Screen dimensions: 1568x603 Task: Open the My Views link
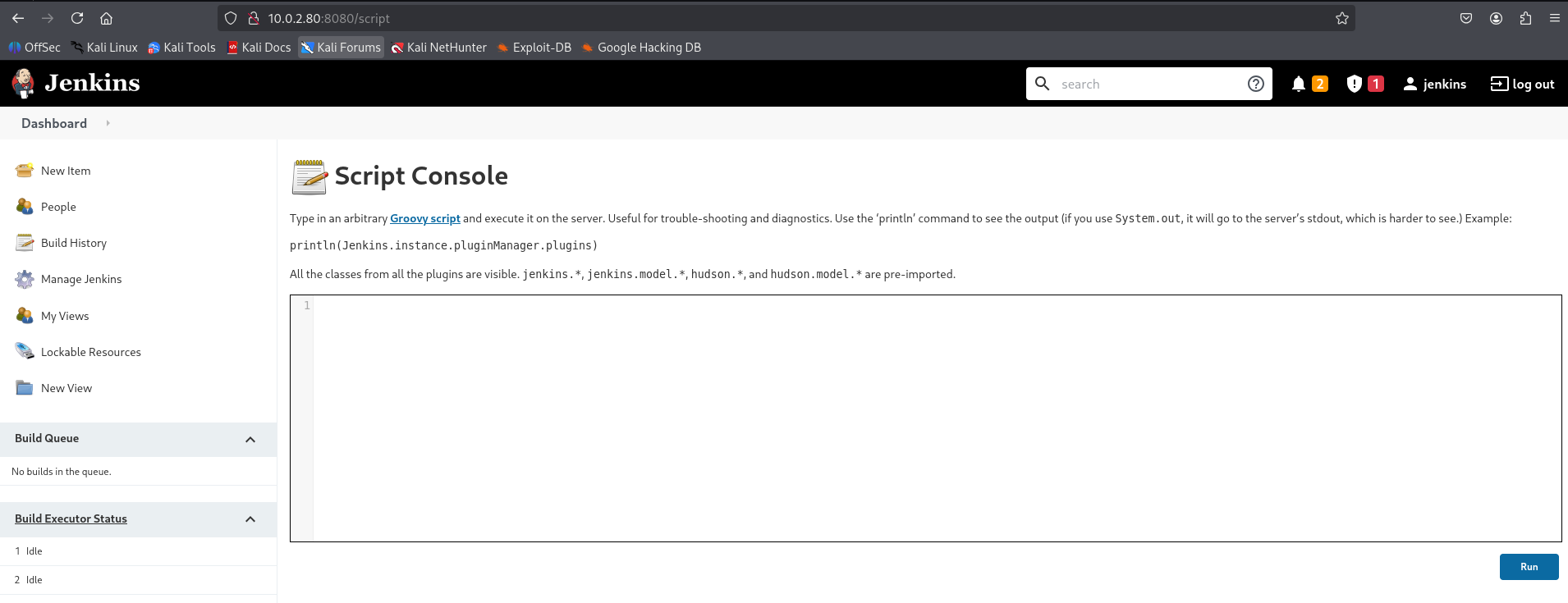tap(65, 316)
